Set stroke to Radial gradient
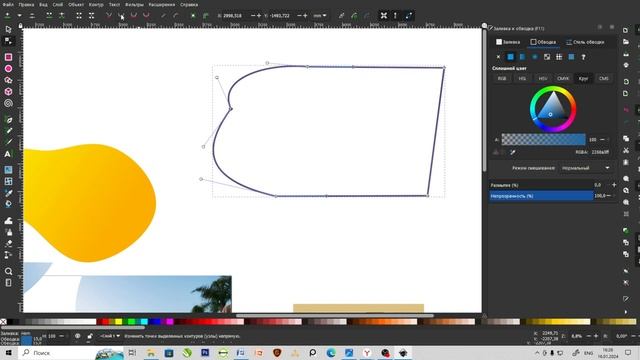640x360 pixels. click(x=535, y=57)
